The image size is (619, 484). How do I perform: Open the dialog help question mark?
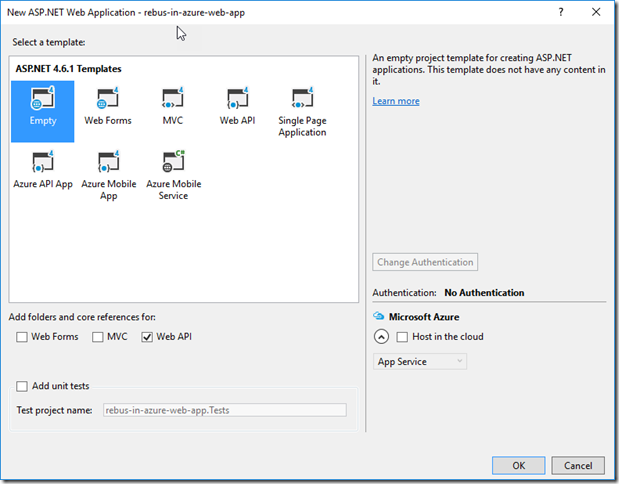(x=561, y=12)
